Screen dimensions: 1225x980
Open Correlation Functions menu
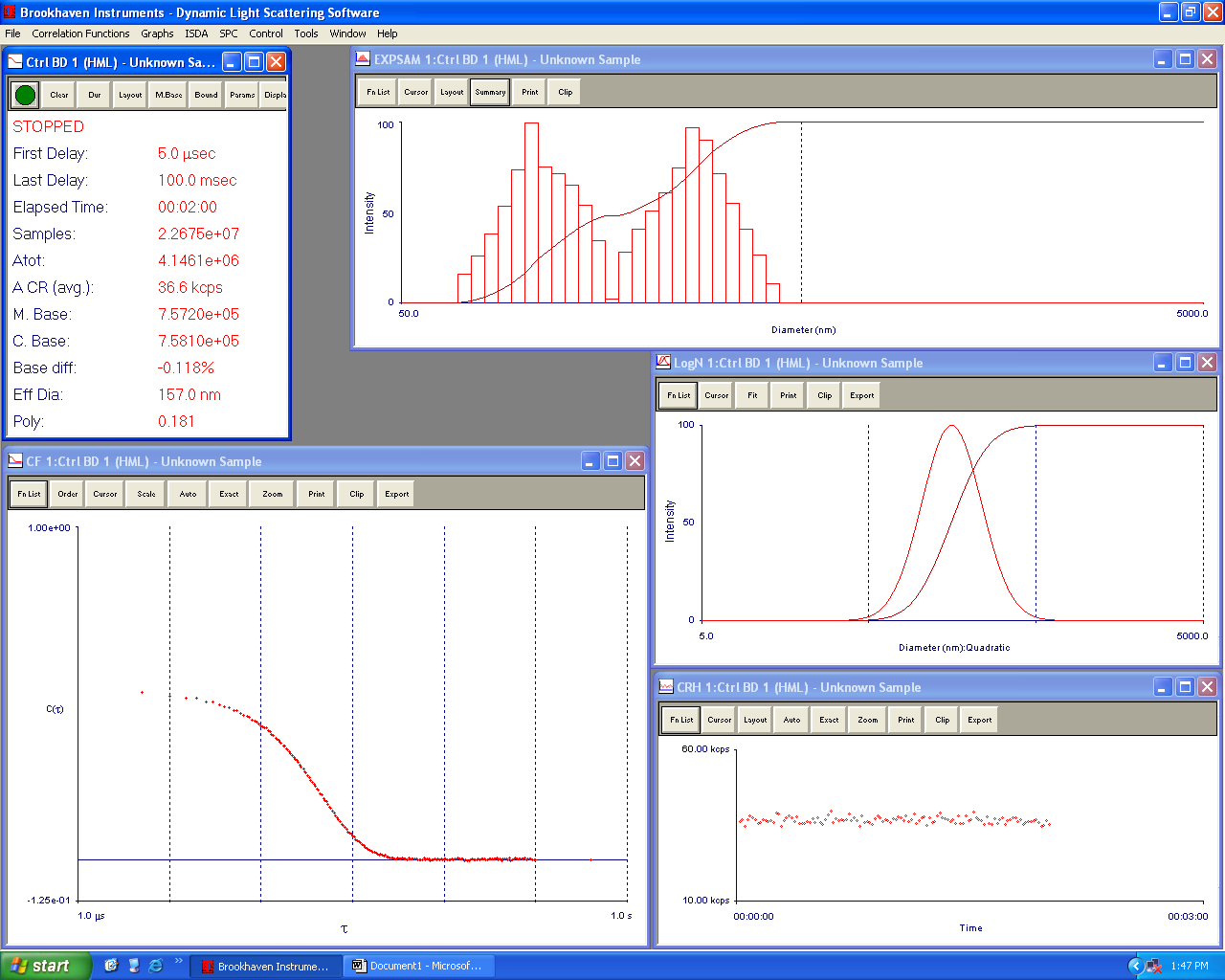pyautogui.click(x=80, y=33)
